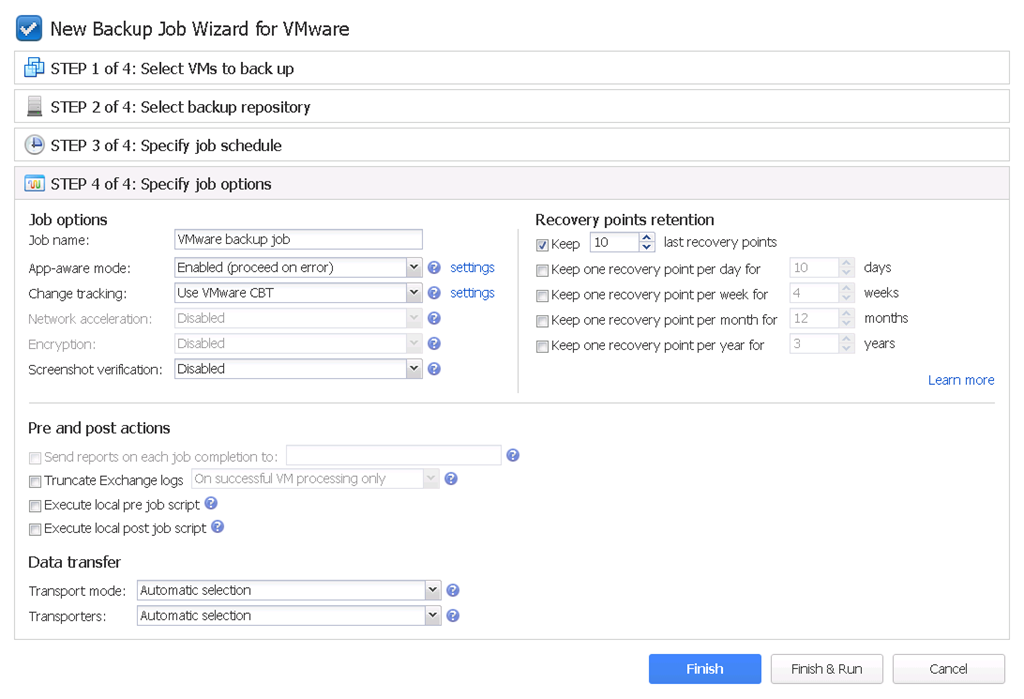Expand Step 3: Specify job schedule
The image size is (1024, 699).
(512, 145)
